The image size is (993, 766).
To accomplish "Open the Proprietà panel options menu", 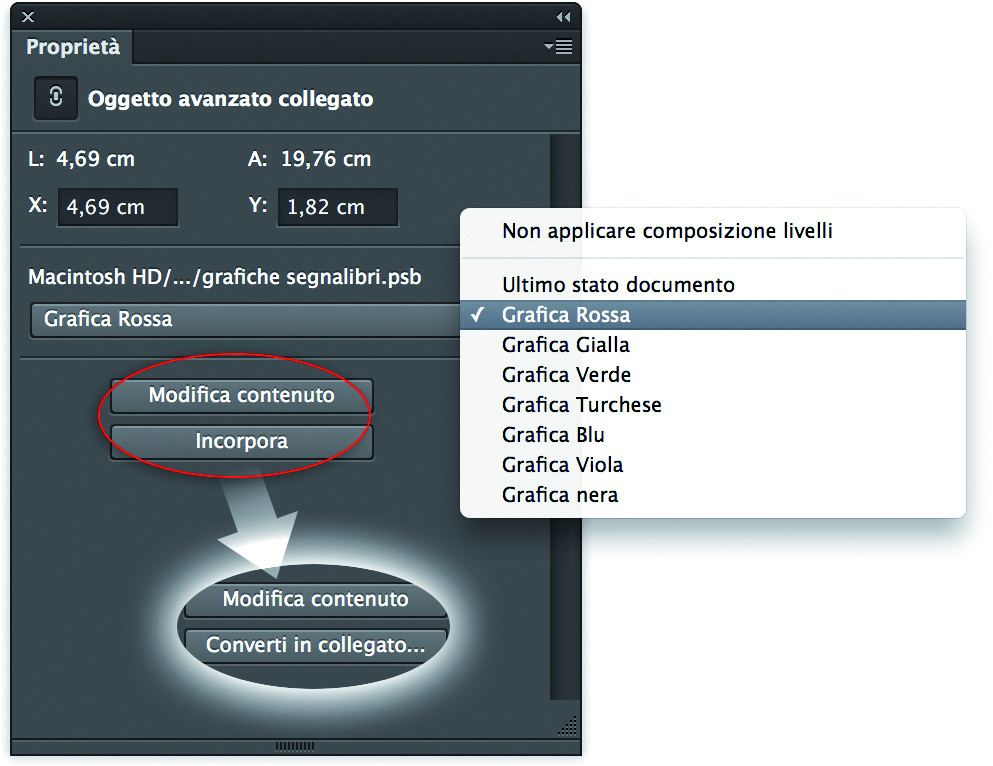I will coord(559,47).
